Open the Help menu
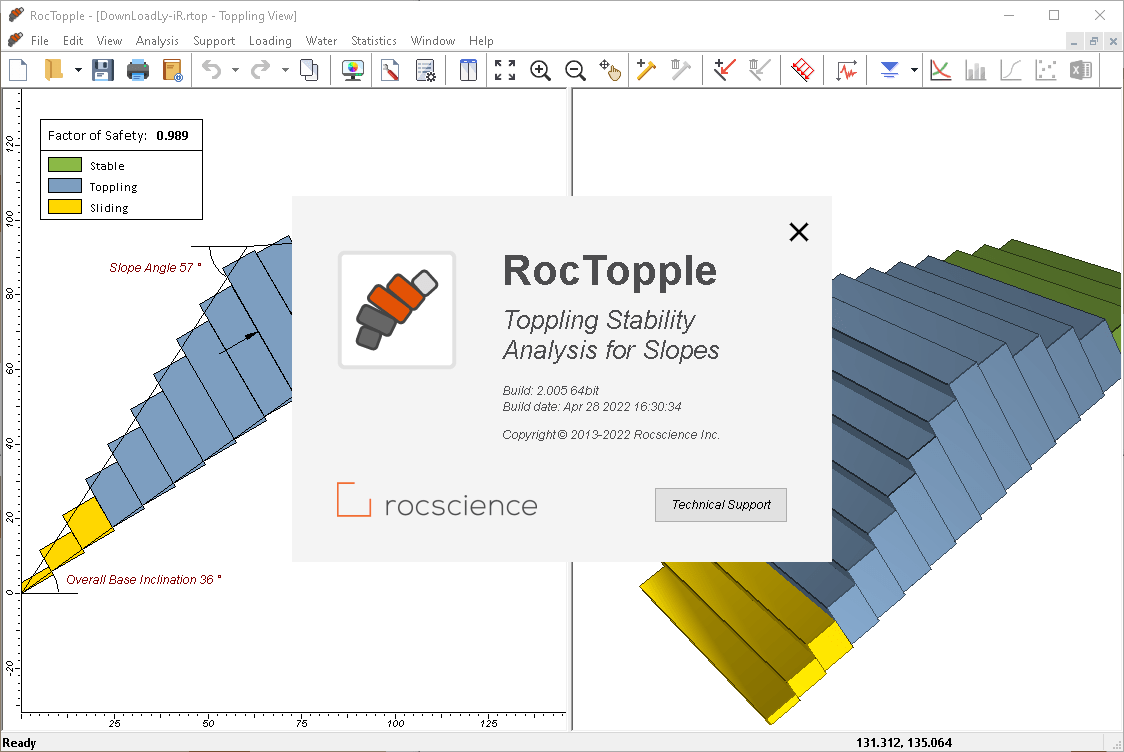The image size is (1124, 752). pos(481,41)
